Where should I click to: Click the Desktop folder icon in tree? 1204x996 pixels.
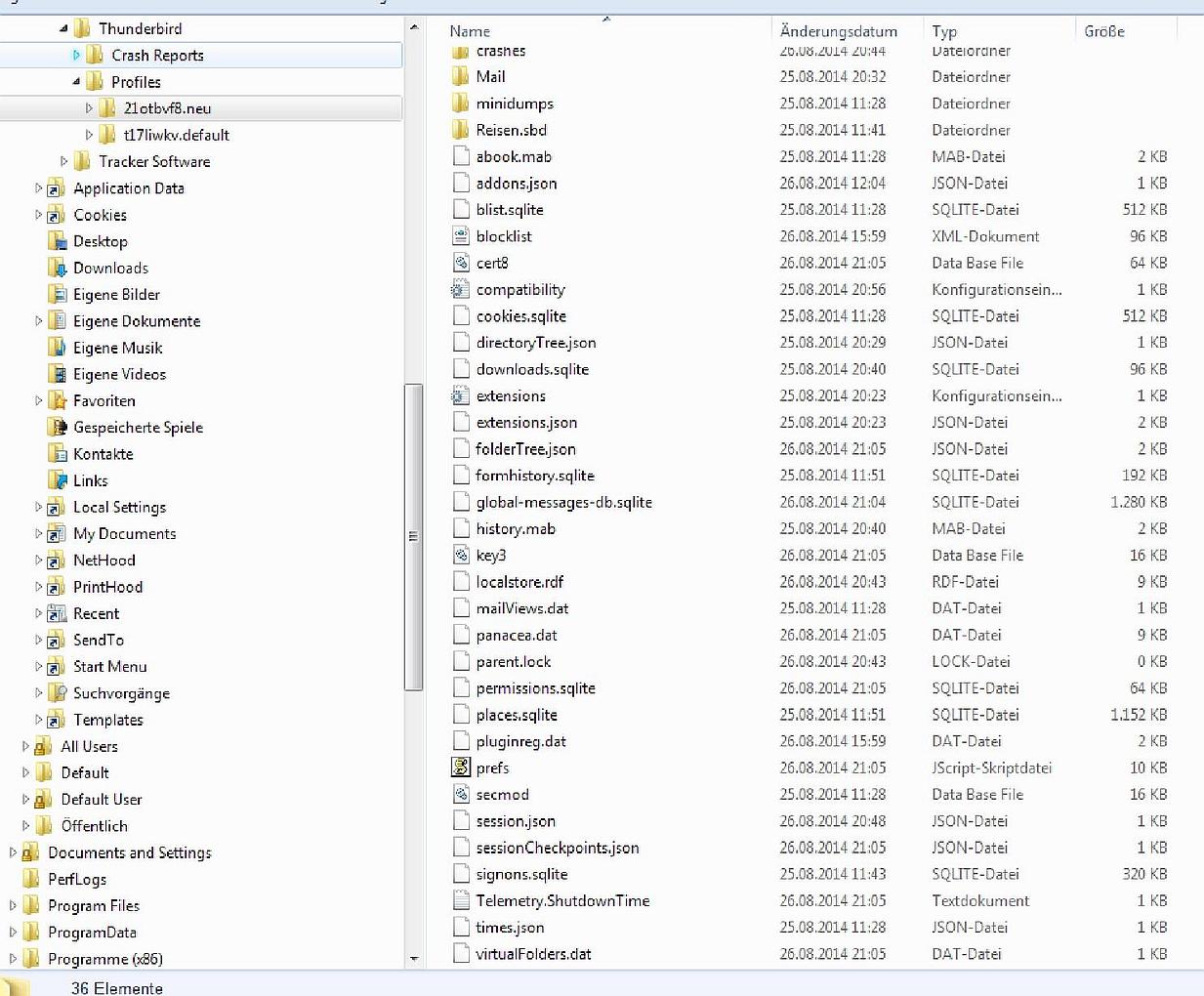pos(57,241)
